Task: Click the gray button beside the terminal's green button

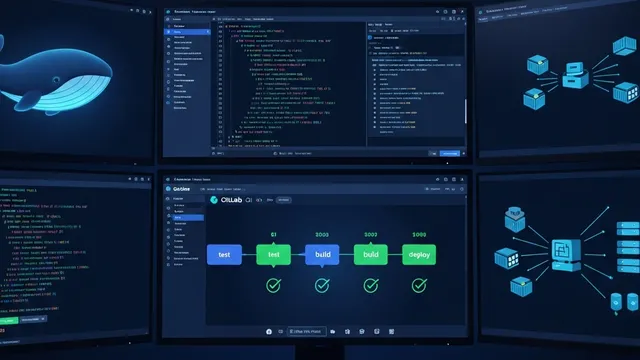Action: click(x=33, y=319)
